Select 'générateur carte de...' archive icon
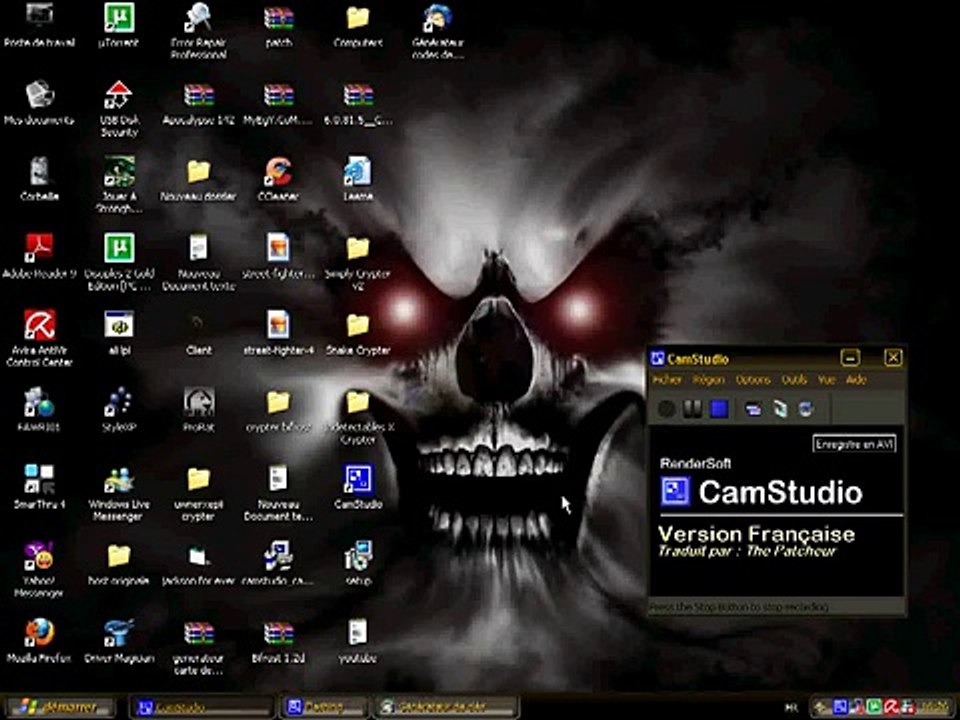This screenshot has height=720, width=960. [198, 648]
